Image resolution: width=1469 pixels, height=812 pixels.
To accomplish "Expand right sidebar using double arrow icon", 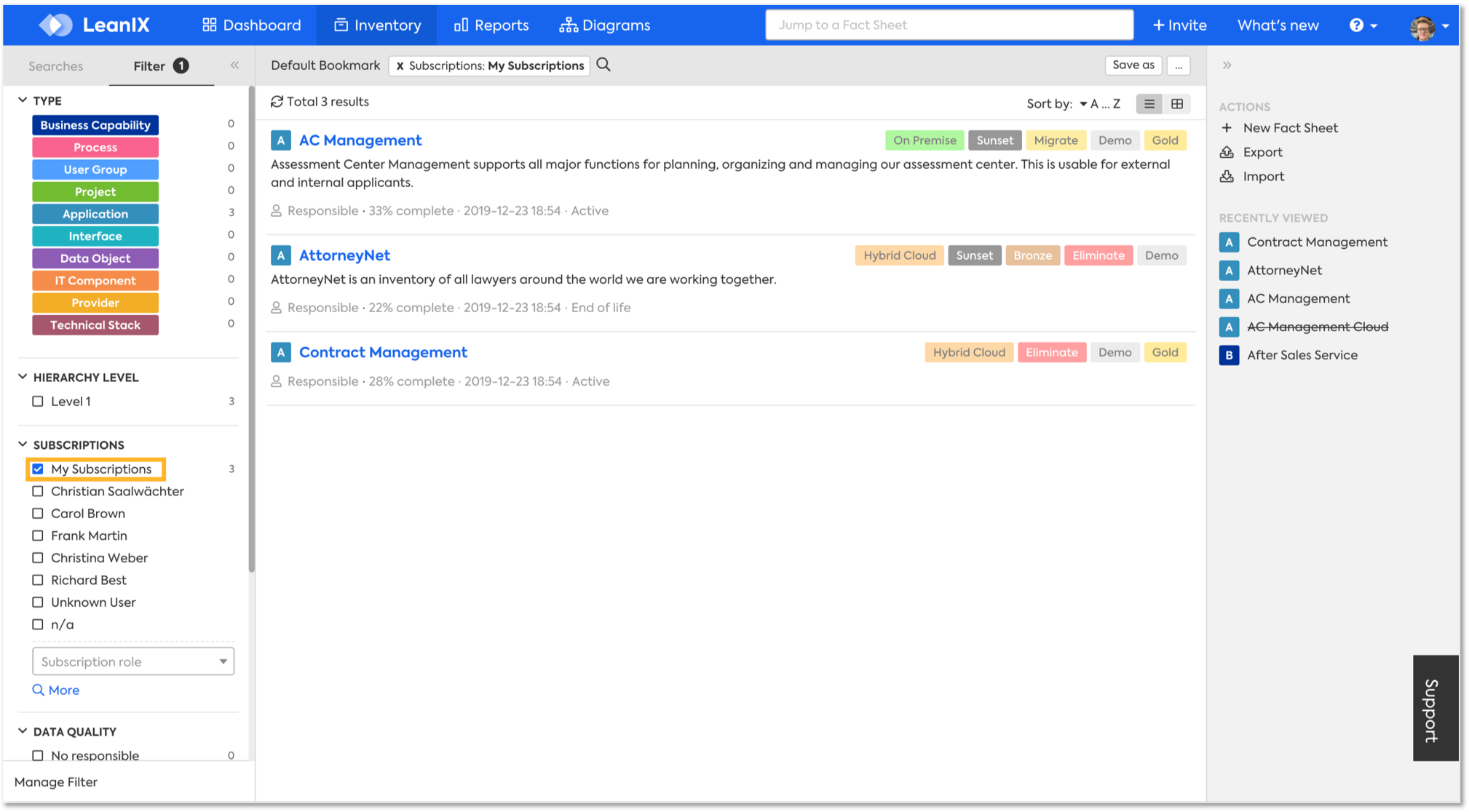I will tap(1227, 65).
